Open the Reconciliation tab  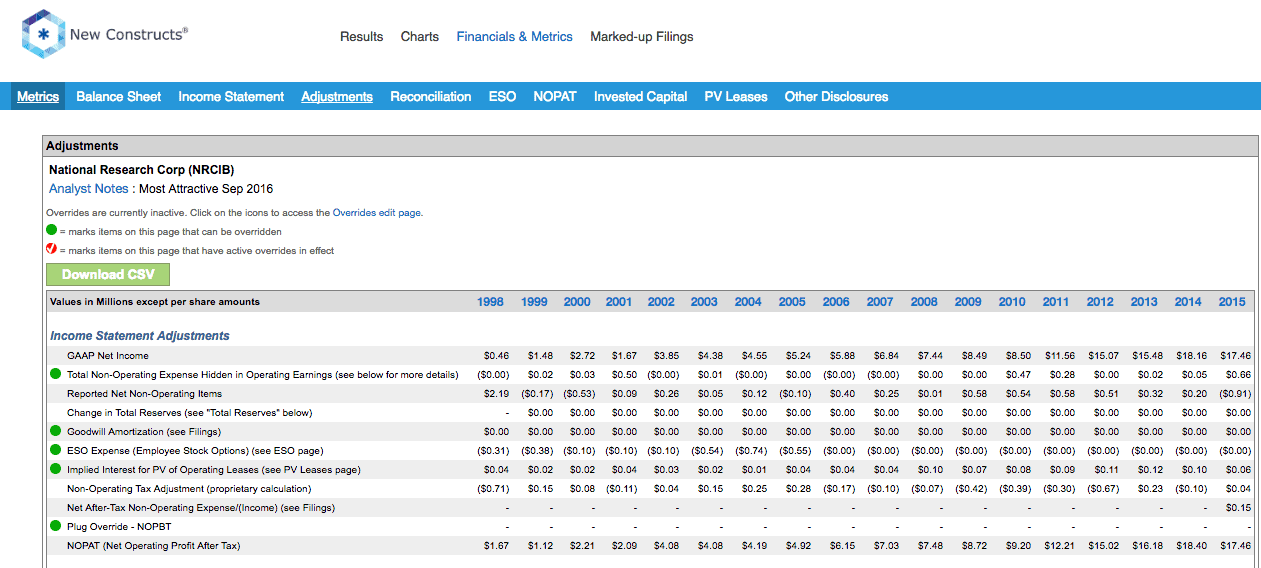[430, 97]
